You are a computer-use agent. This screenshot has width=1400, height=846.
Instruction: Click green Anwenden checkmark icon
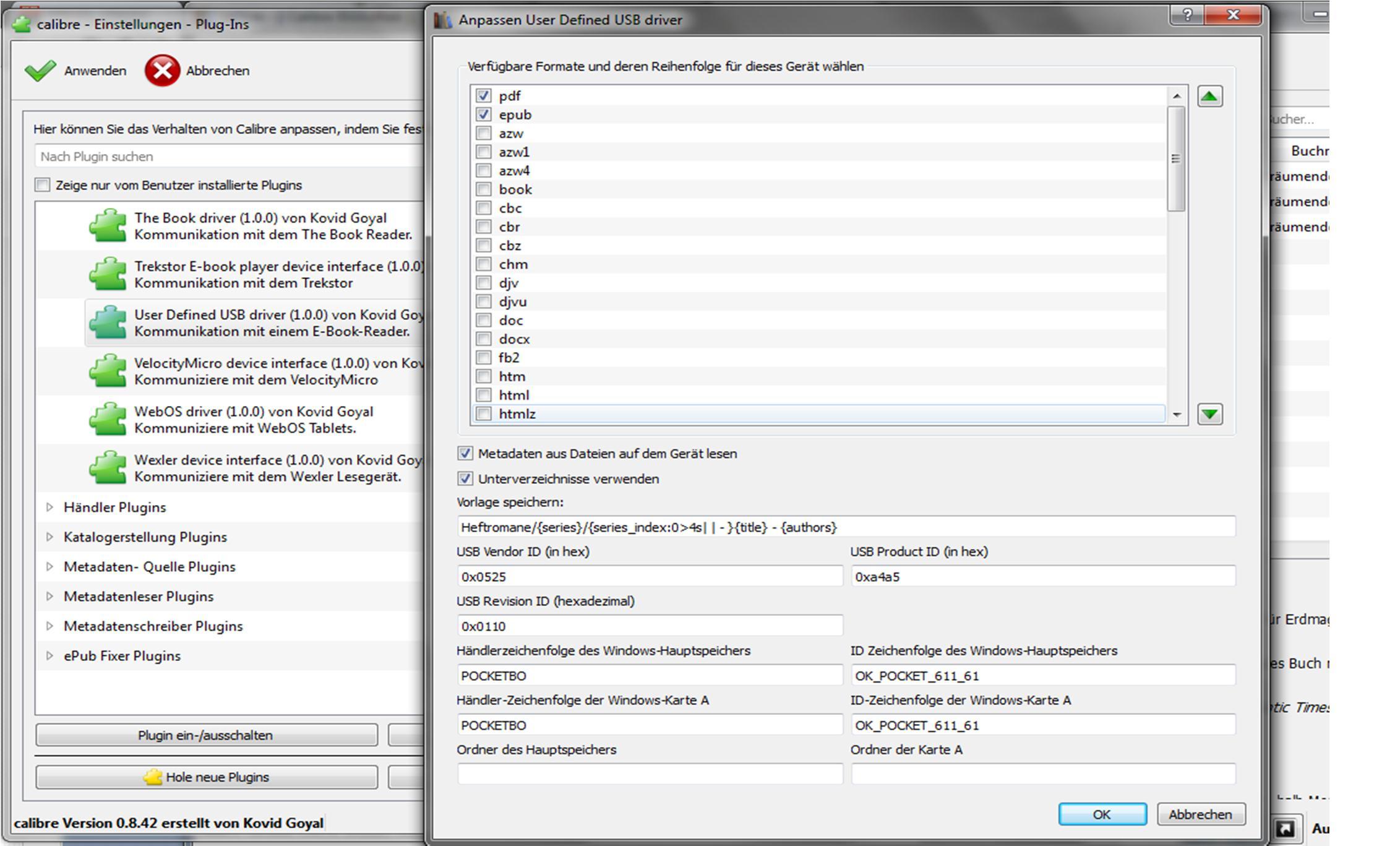coord(40,71)
